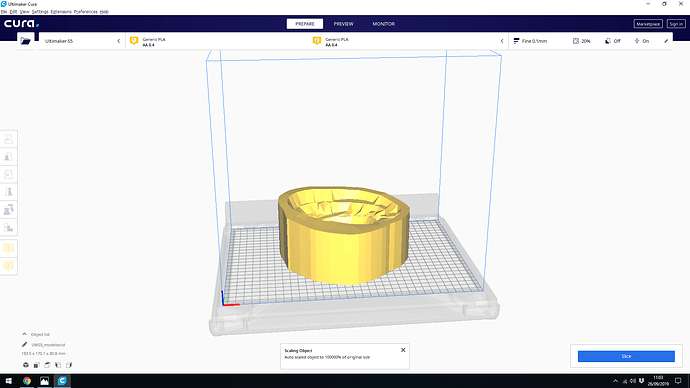Open the Windows Start menu
This screenshot has height=388, width=690.
click(8, 381)
